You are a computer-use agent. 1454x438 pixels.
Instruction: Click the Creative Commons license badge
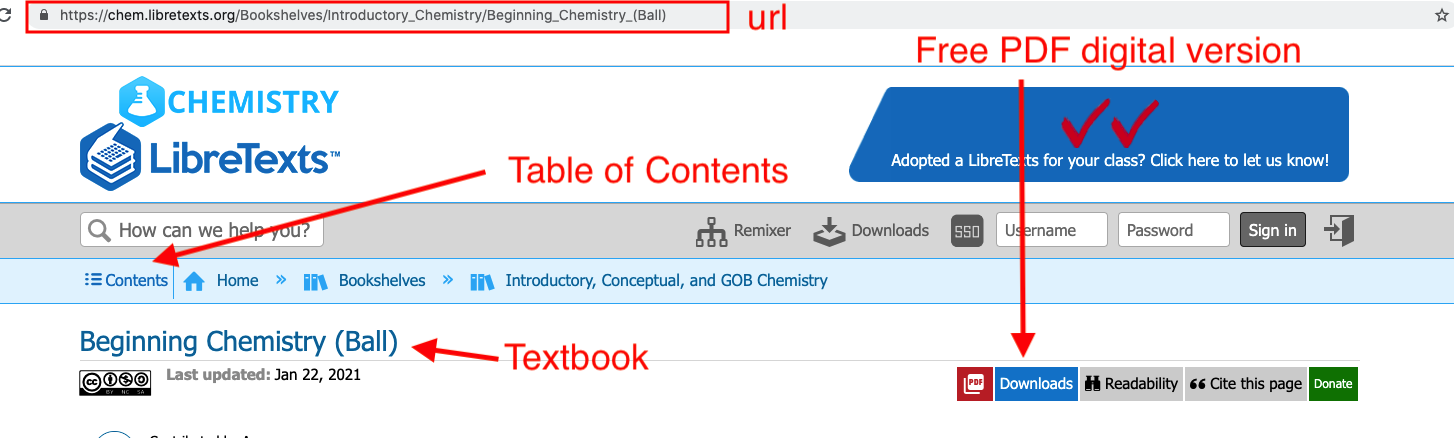[115, 383]
